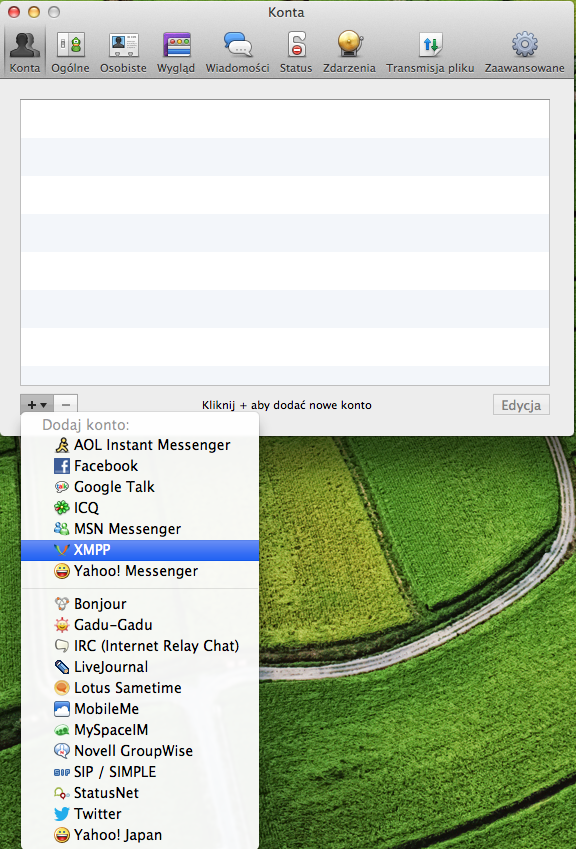The height and width of the screenshot is (849, 576).
Task: Choose MobileMe from the account menu
Action: (x=140, y=709)
